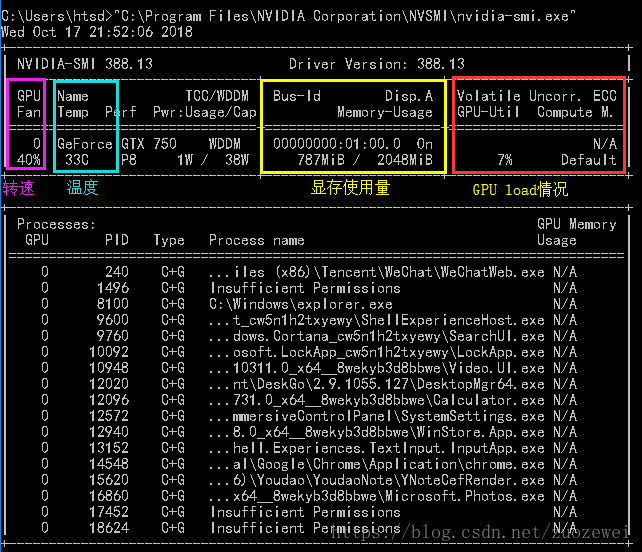This screenshot has width=642, height=552.
Task: Select the GPU Fan column header
Action: (x=29, y=104)
